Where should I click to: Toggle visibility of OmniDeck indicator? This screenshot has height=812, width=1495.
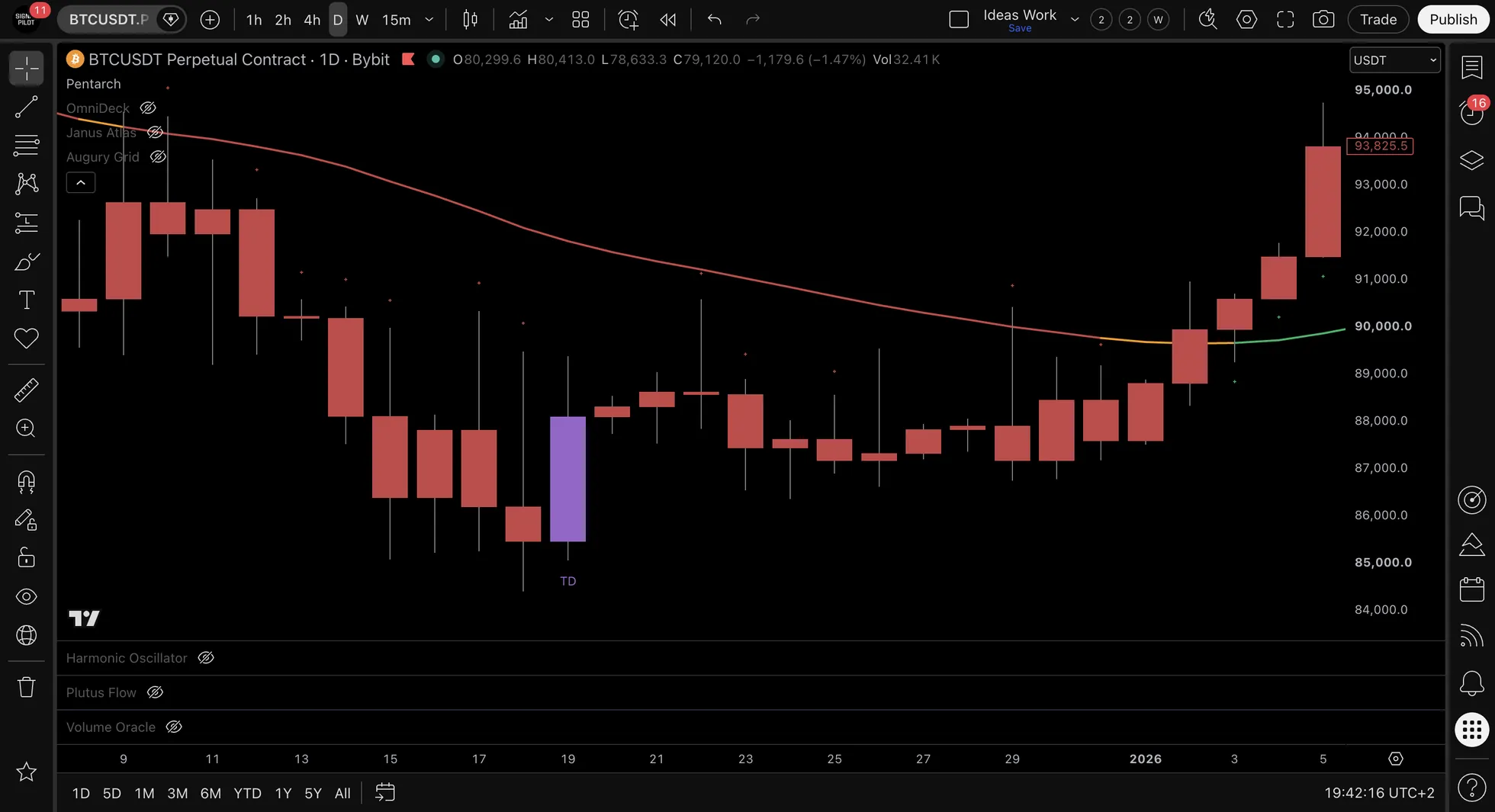148,108
